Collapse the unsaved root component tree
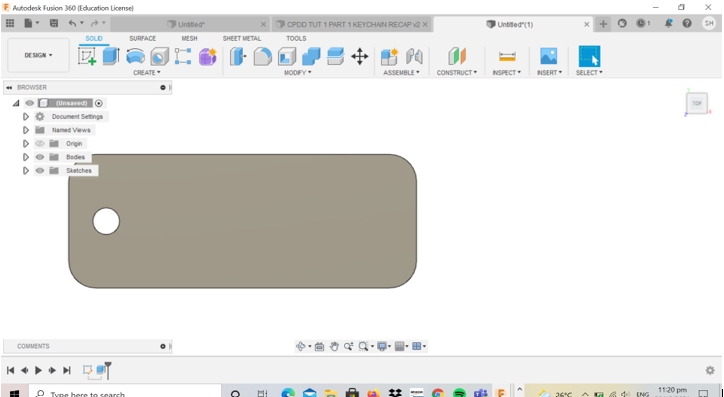Image resolution: width=724 pixels, height=397 pixels. click(16, 103)
